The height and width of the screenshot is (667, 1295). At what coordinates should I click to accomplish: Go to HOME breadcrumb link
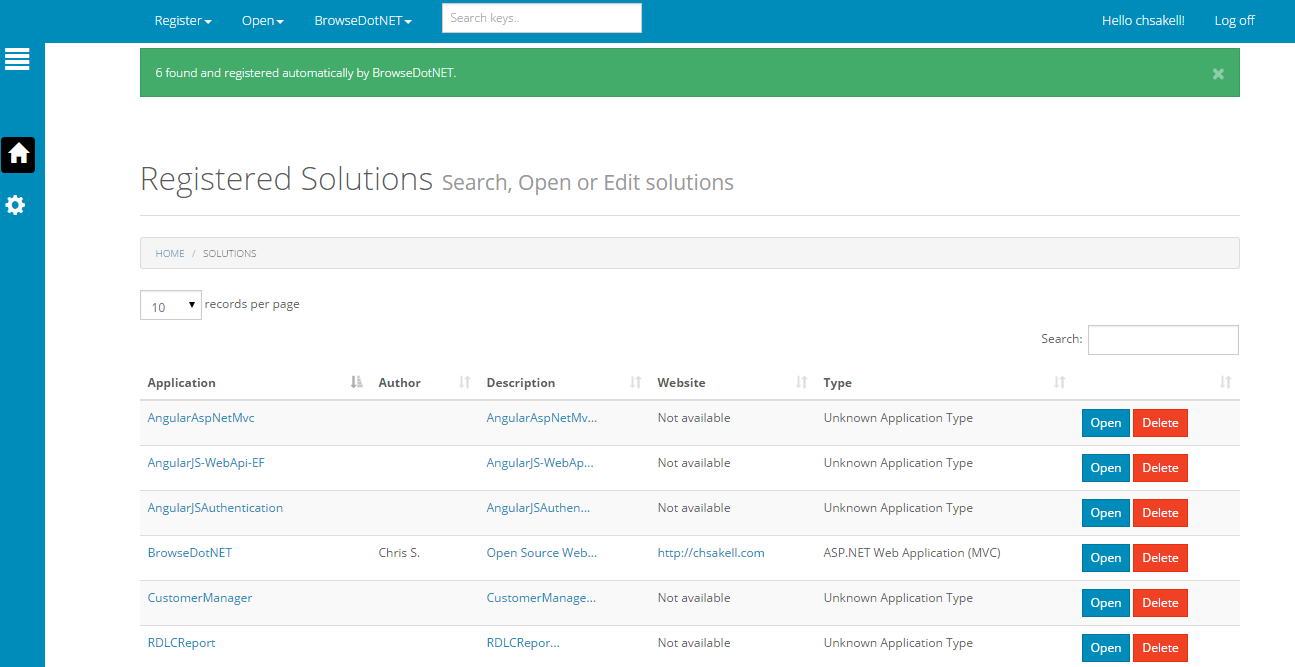click(170, 254)
